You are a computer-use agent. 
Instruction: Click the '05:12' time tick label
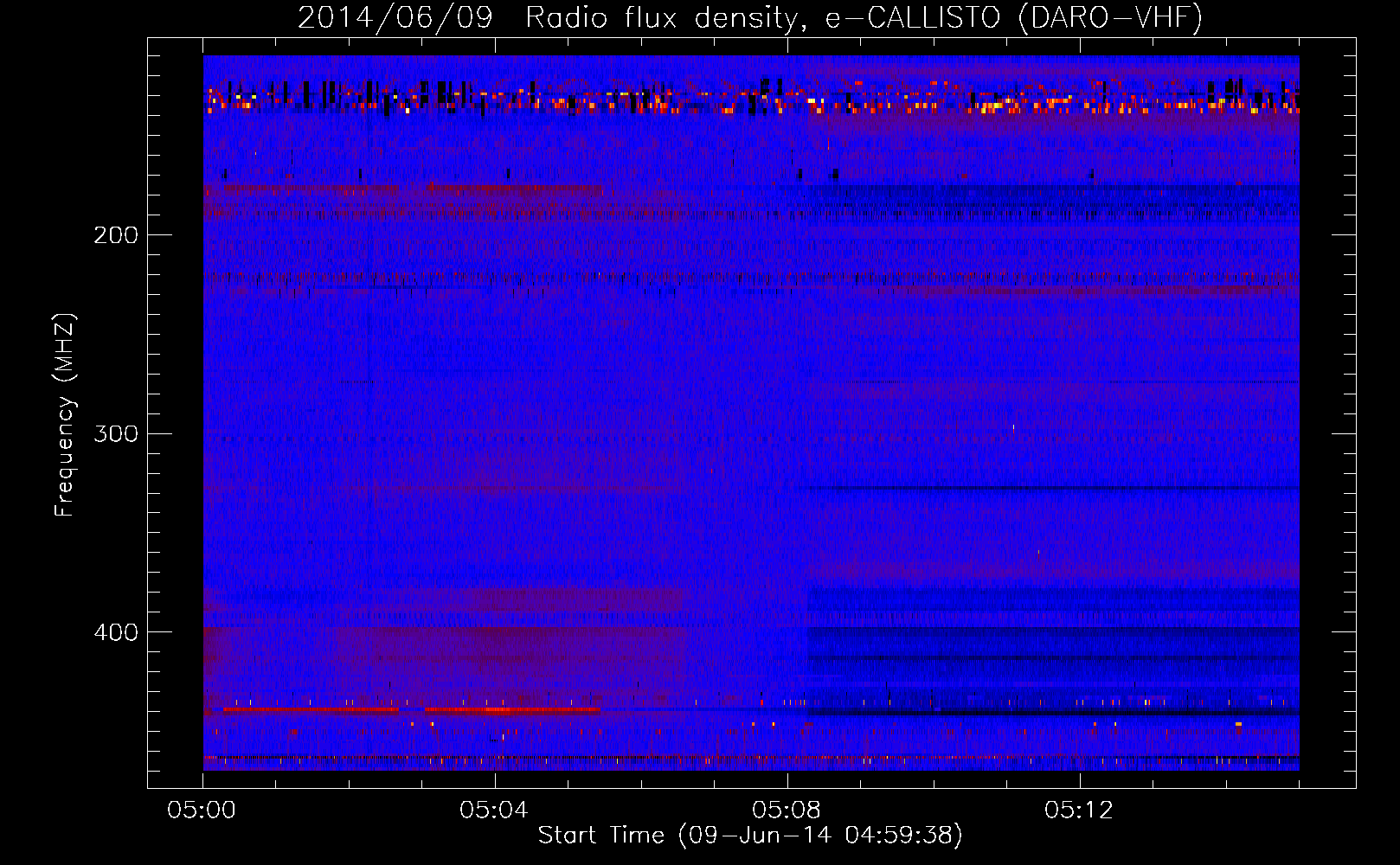[1079, 811]
